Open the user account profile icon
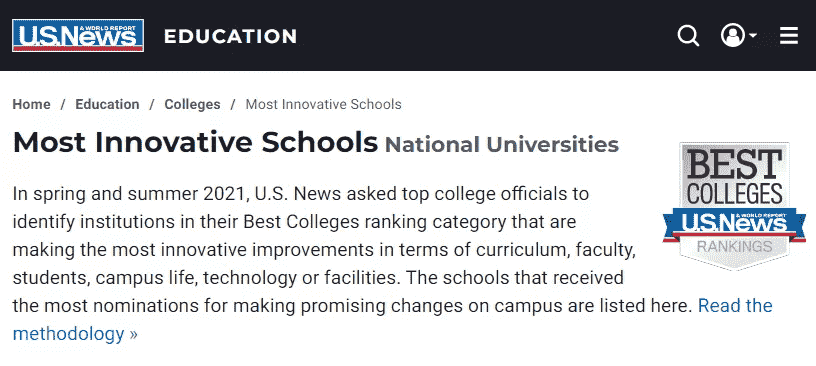This screenshot has width=816, height=366. point(733,35)
